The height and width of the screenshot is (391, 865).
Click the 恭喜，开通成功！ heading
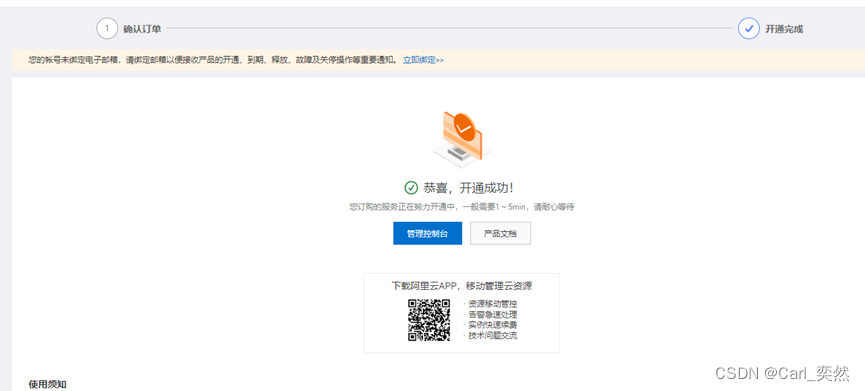pos(468,188)
